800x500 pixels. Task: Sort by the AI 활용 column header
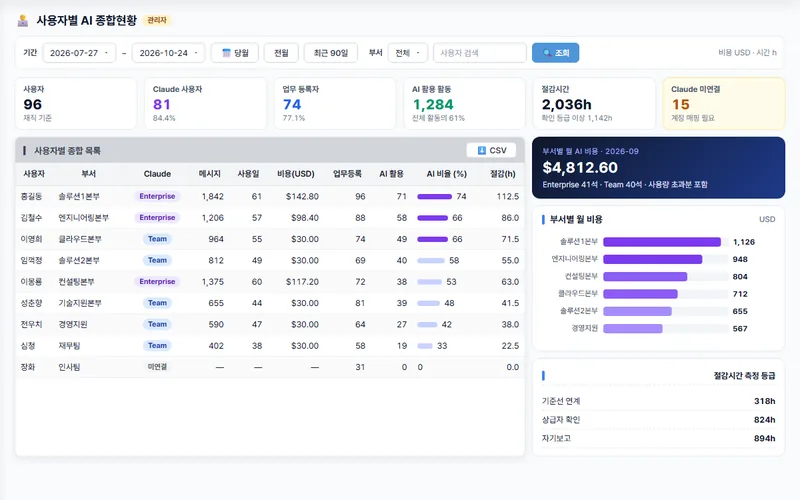point(391,173)
